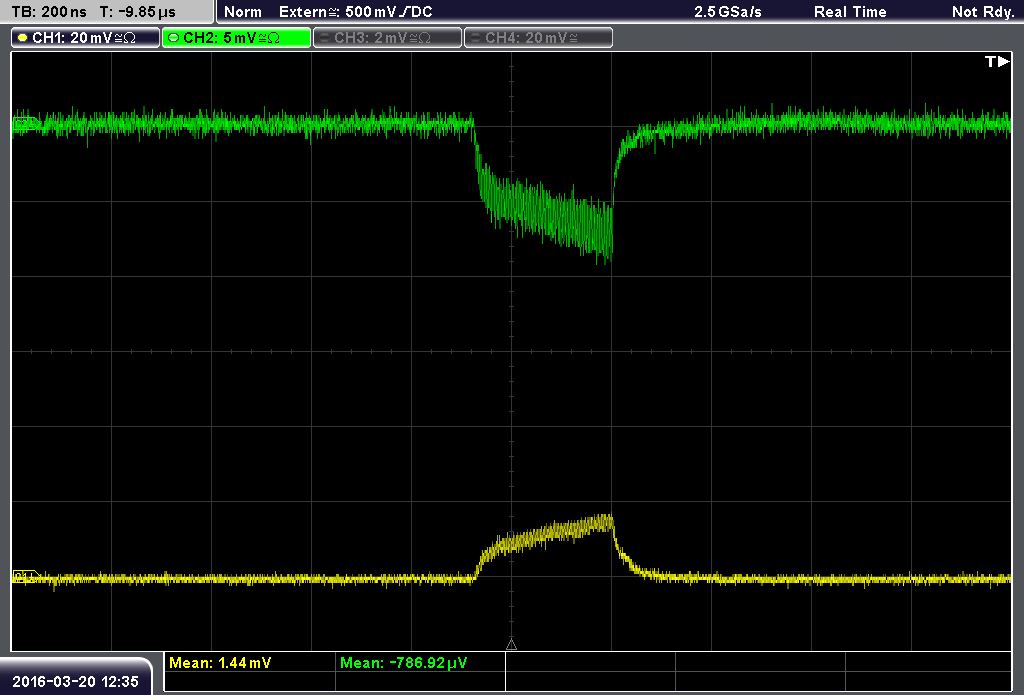Select the CH1: 20 mV channel tab
This screenshot has width=1024, height=695.
point(86,38)
